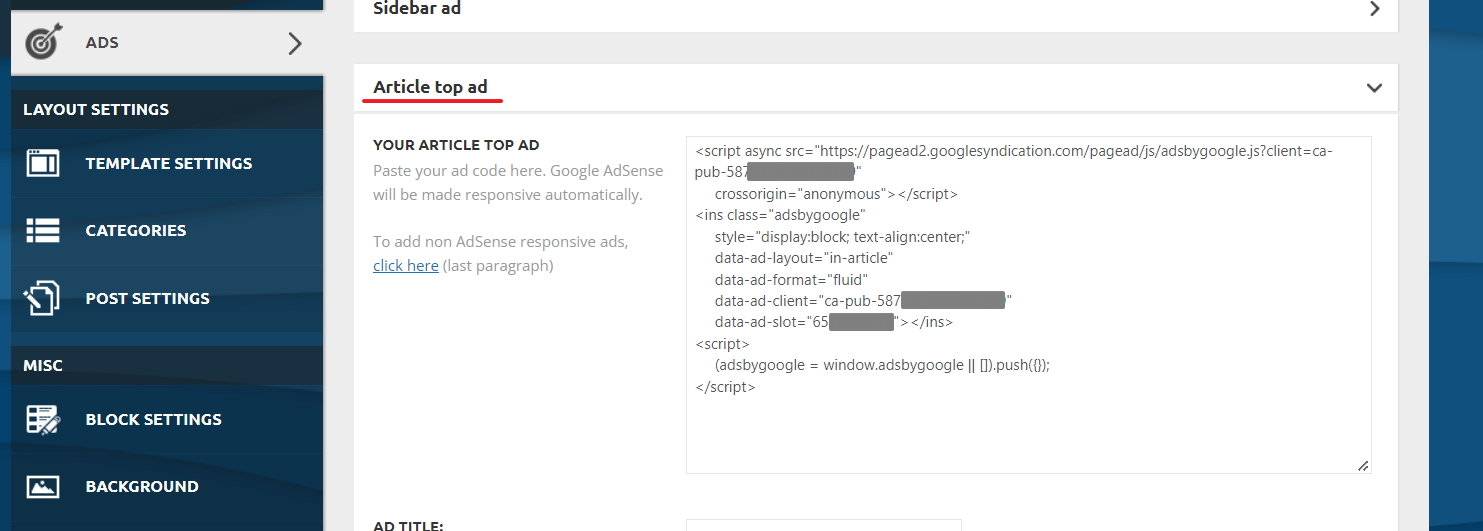Choose the BACKGROUND menu label

tap(142, 486)
